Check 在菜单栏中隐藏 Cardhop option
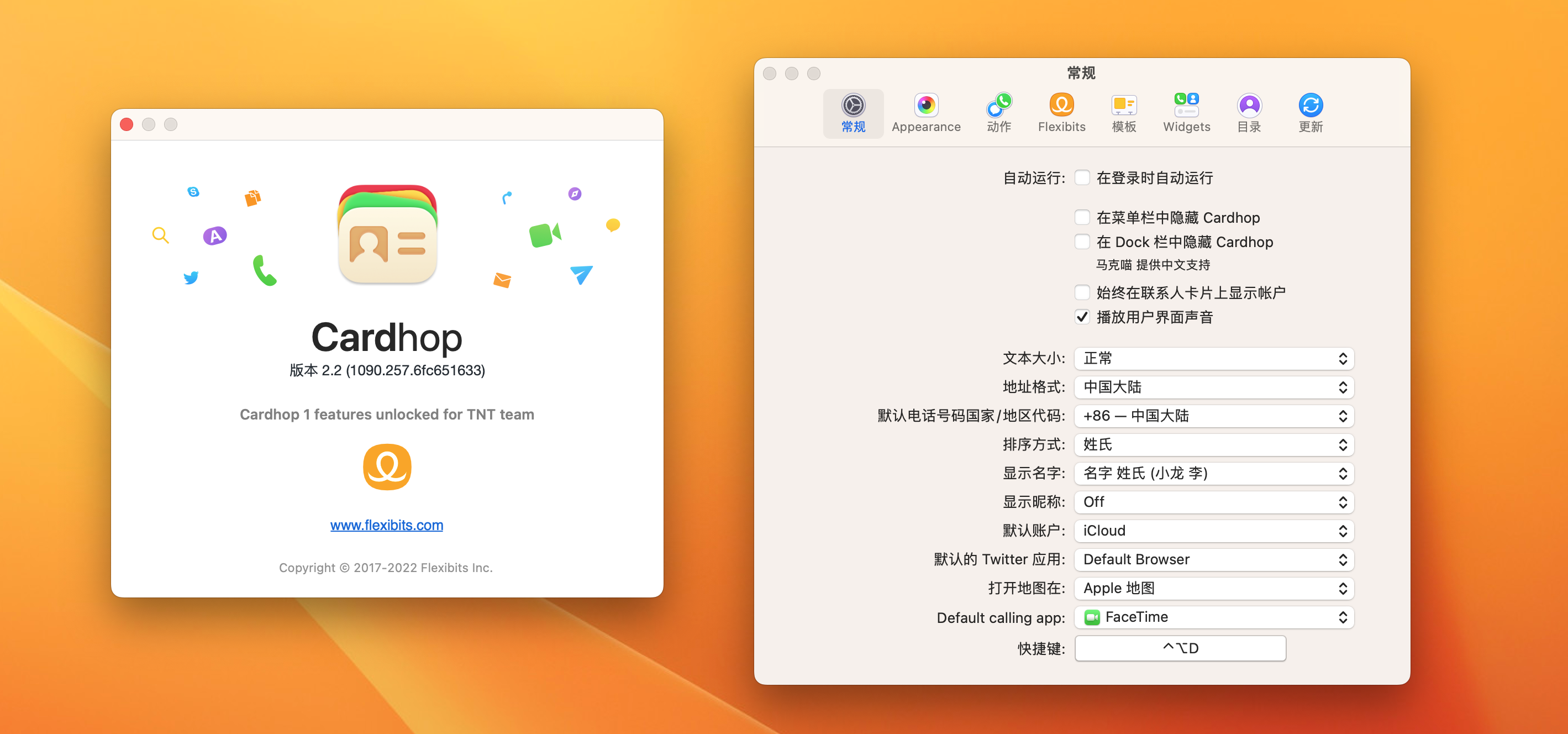The width and height of the screenshot is (1568, 734). point(1082,217)
